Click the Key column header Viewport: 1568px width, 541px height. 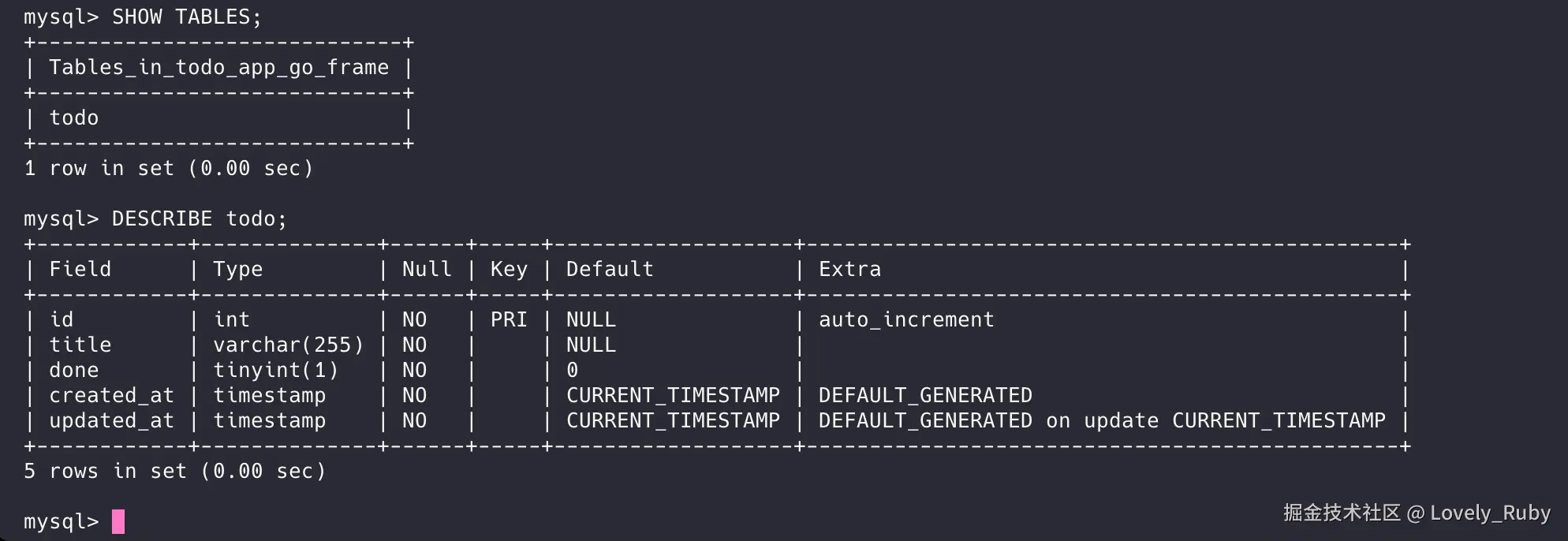(509, 270)
